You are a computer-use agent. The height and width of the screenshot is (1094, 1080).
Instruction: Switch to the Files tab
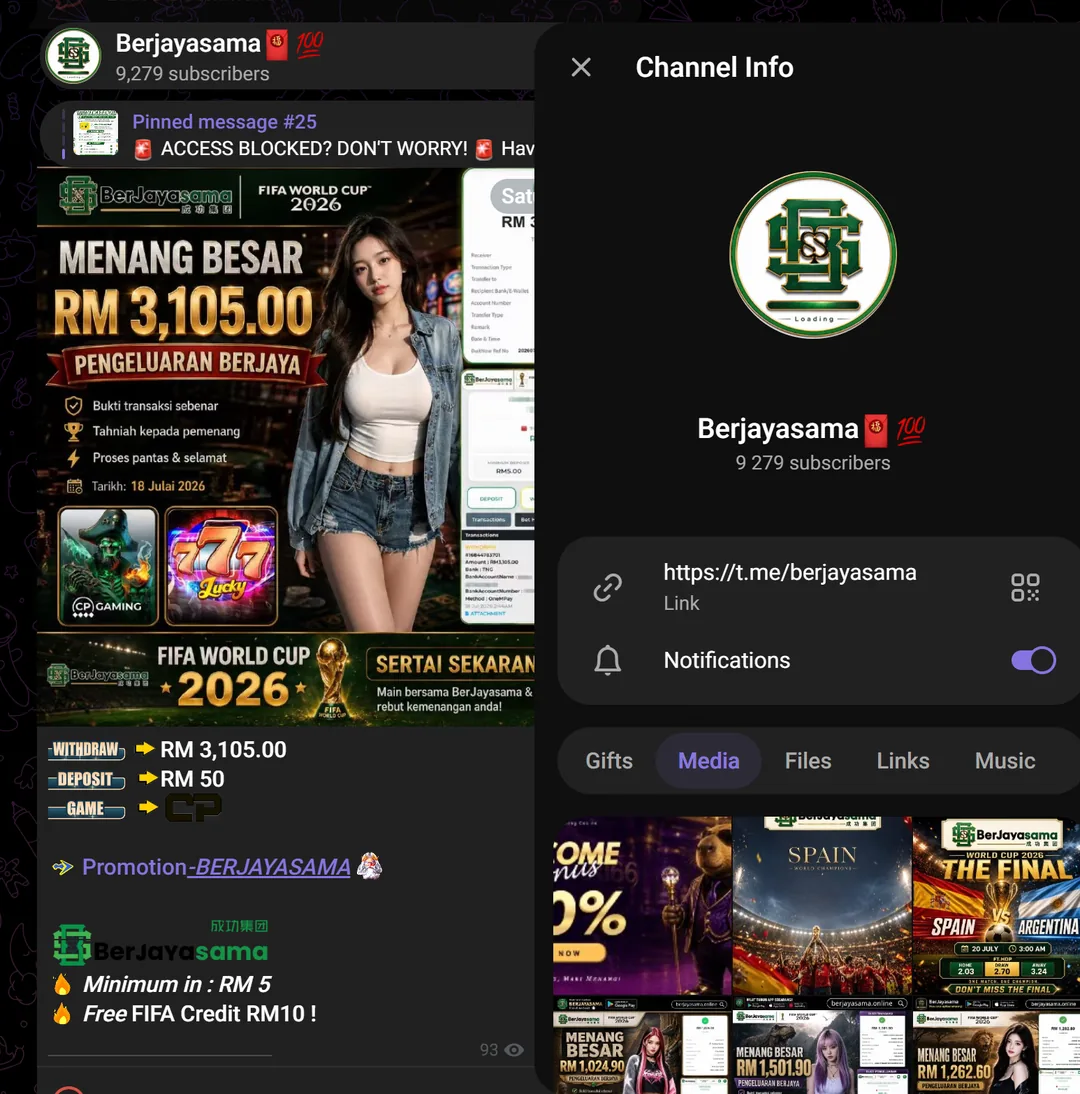pos(808,760)
